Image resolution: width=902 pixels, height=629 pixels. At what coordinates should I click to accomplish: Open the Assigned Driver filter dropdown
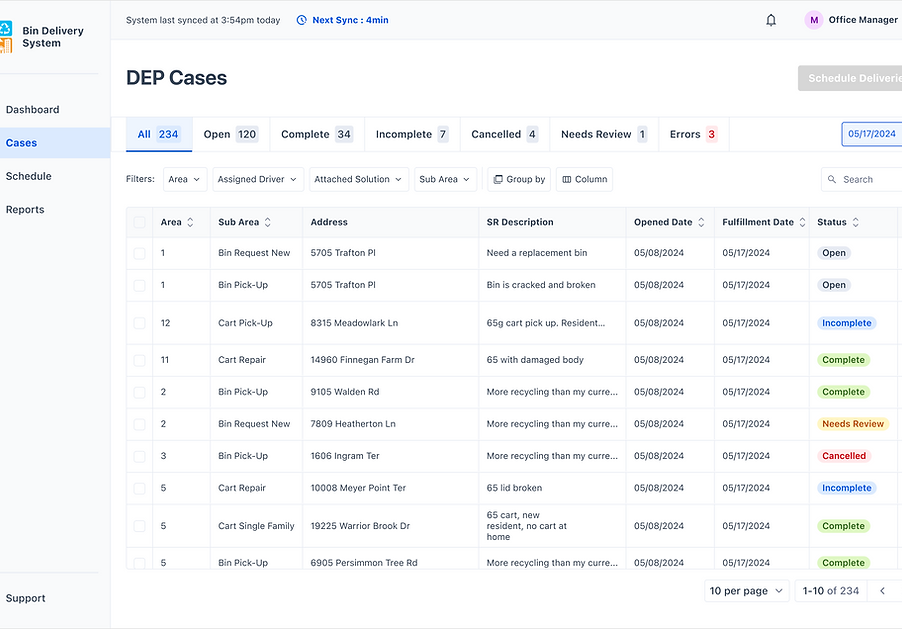click(x=258, y=180)
